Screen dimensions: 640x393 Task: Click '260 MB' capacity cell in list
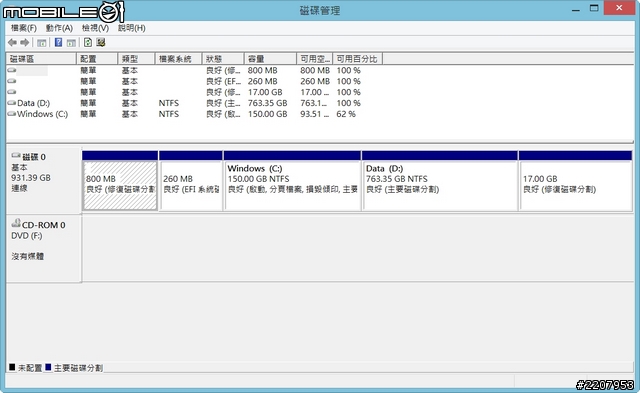[262, 81]
